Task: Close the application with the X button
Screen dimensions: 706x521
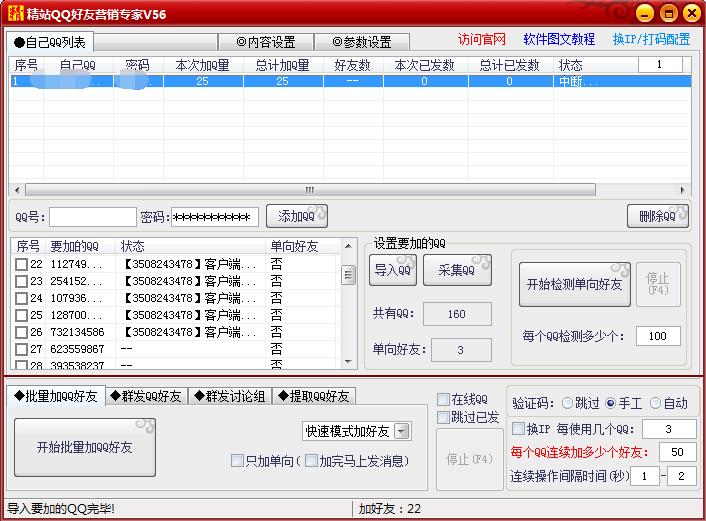Action: (x=692, y=14)
